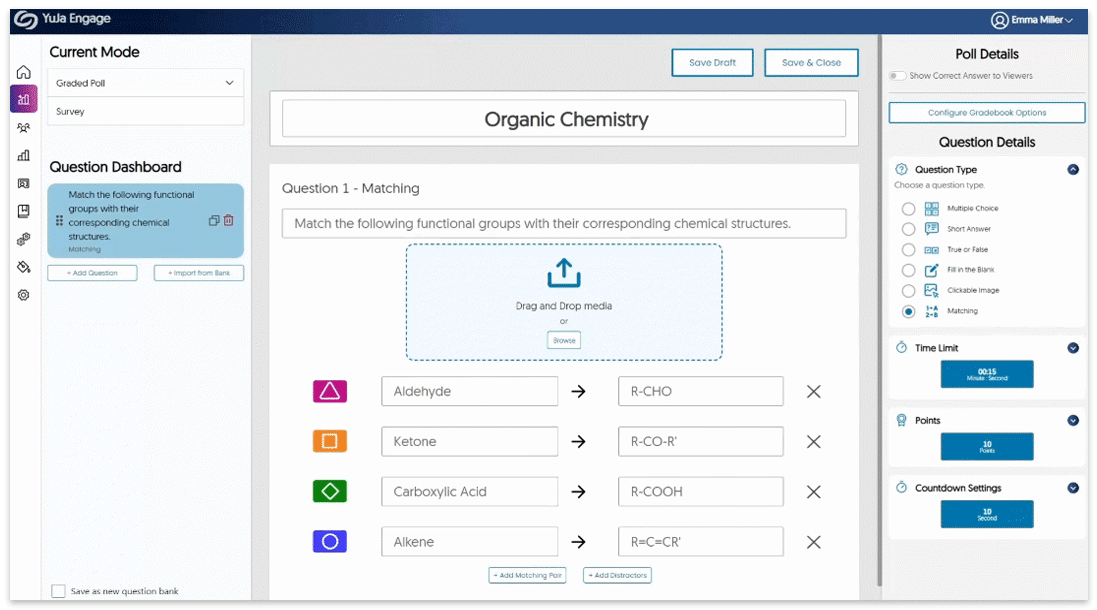Collapse the Question Type section
This screenshot has height=610, width=1097.
(1073, 170)
